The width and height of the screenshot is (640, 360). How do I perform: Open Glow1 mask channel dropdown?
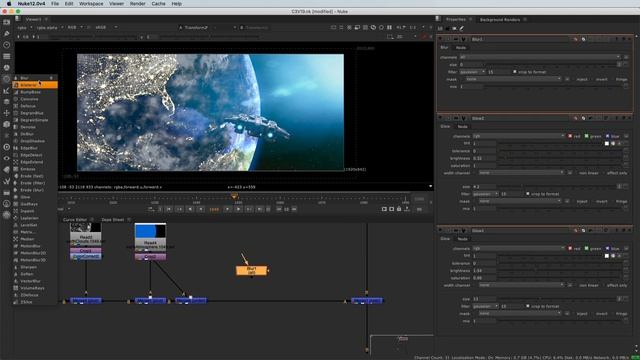520,313
